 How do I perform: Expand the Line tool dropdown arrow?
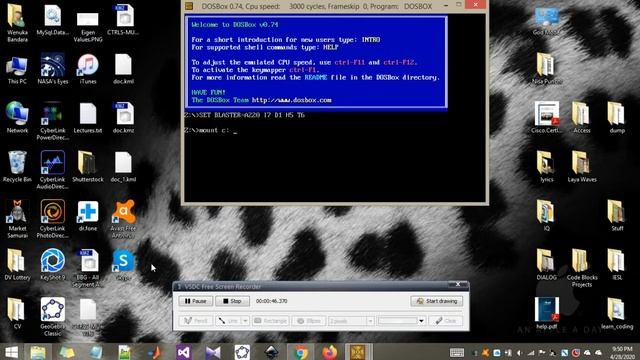coord(245,321)
